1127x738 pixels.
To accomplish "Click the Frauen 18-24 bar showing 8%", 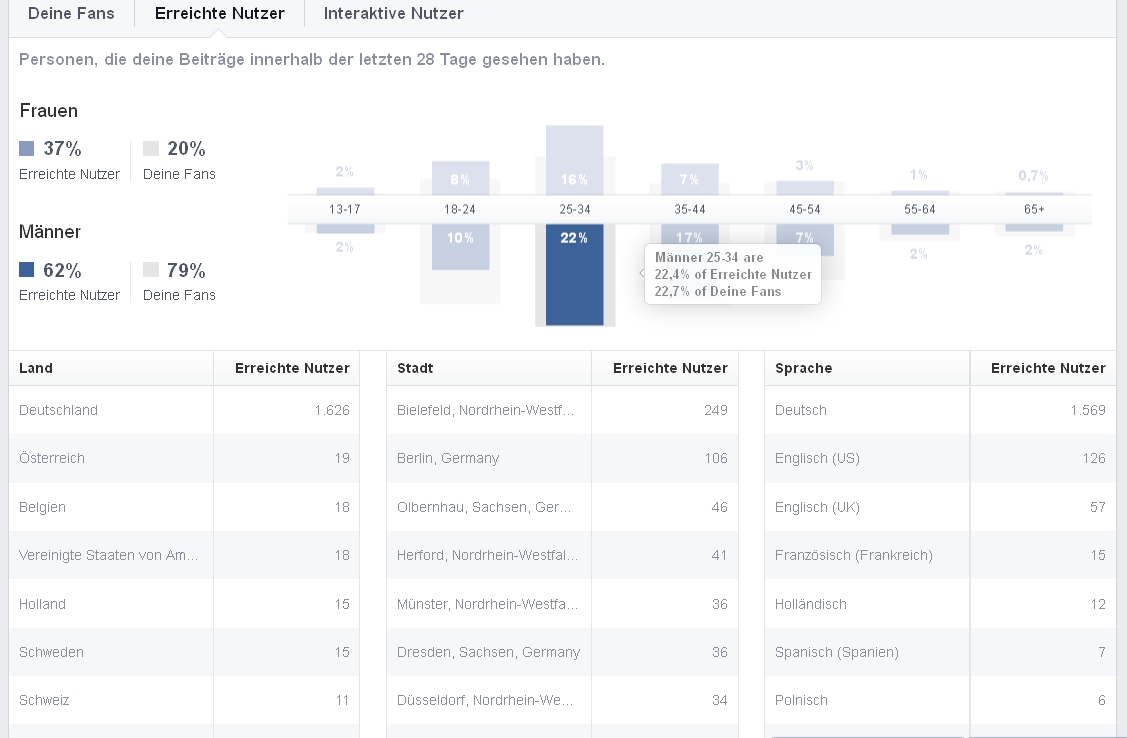I will (x=460, y=178).
